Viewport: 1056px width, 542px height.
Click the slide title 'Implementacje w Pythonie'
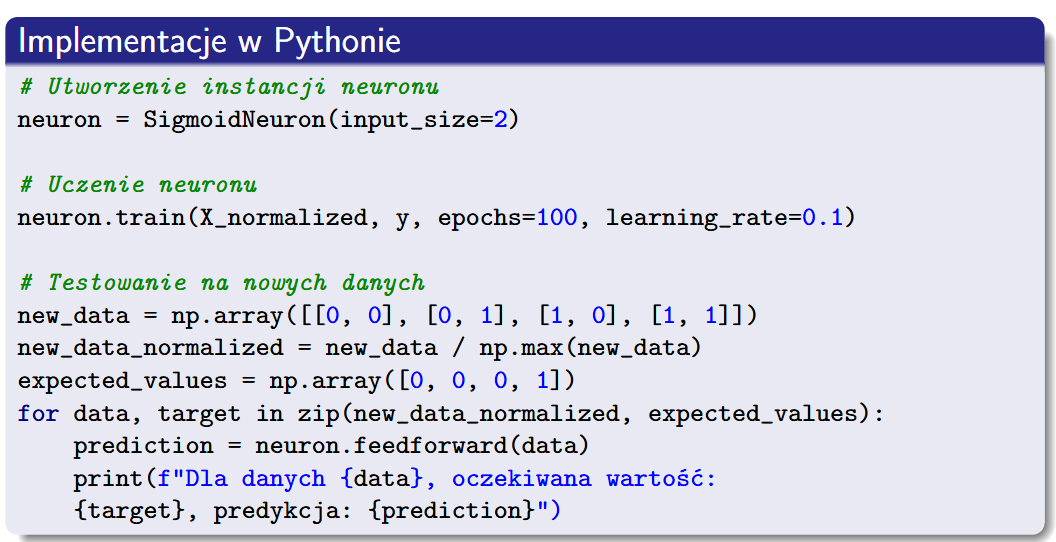210,41
